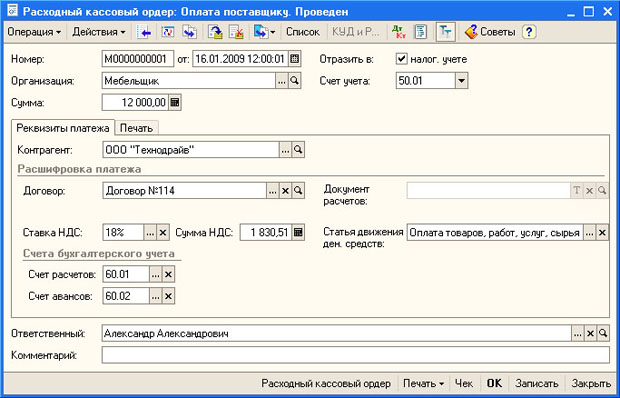Open the bottom Печать dropdown button
Screen dimensions: 620x398
423,383
